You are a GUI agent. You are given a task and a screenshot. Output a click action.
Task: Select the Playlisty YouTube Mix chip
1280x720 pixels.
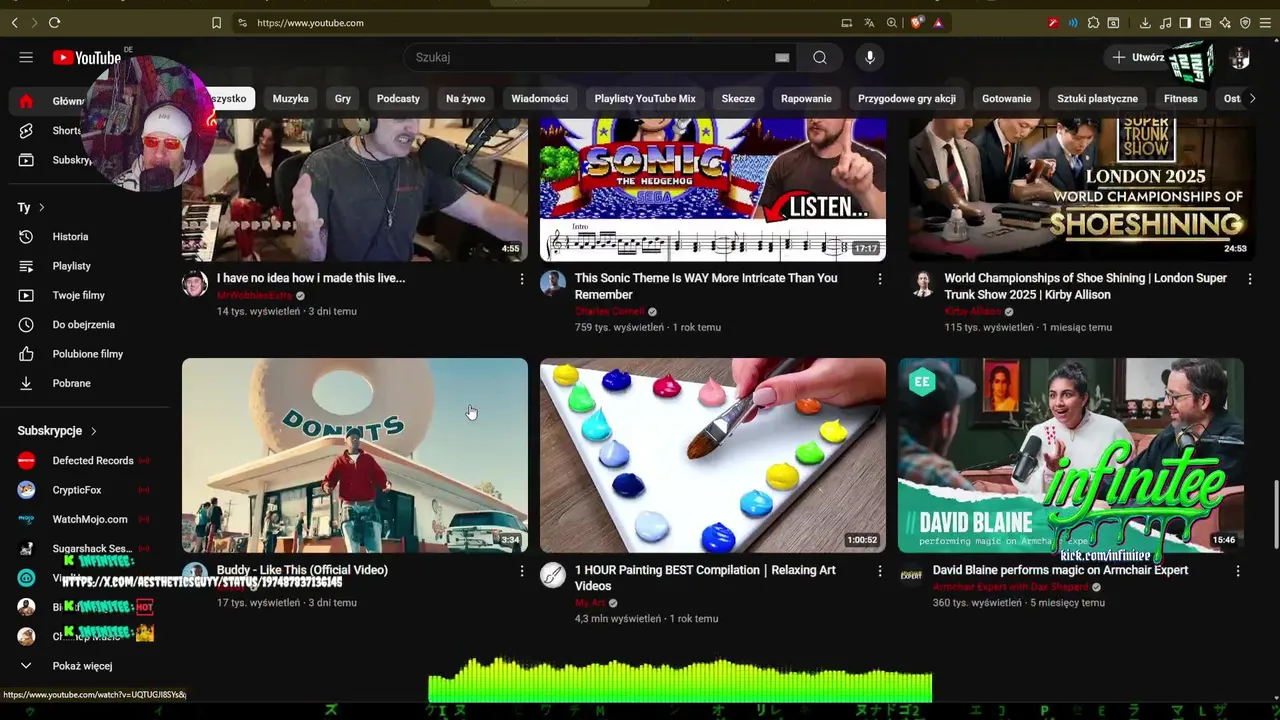(645, 98)
